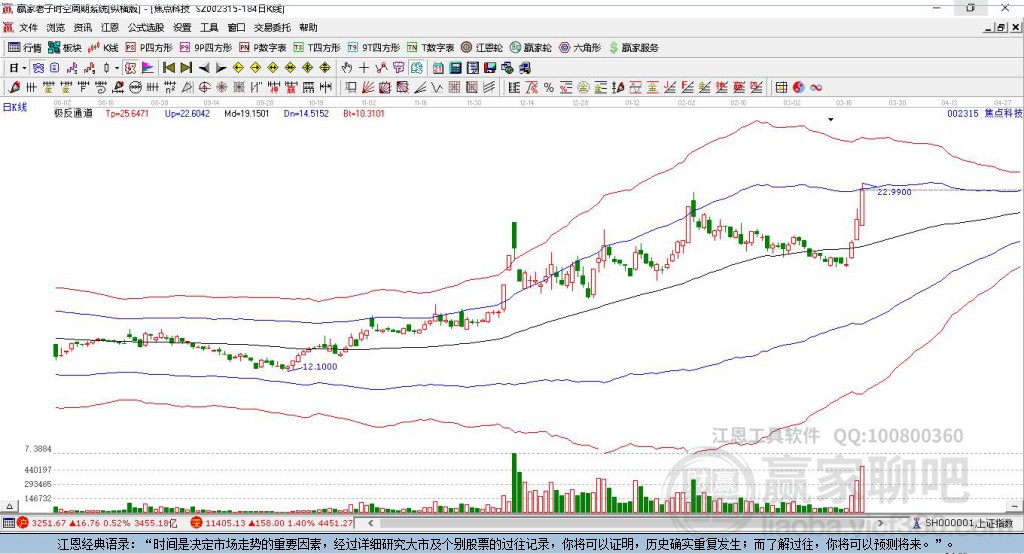Open the 9T四方形 tool
Viewport: 1024px width, 554px height.
pyautogui.click(x=374, y=48)
